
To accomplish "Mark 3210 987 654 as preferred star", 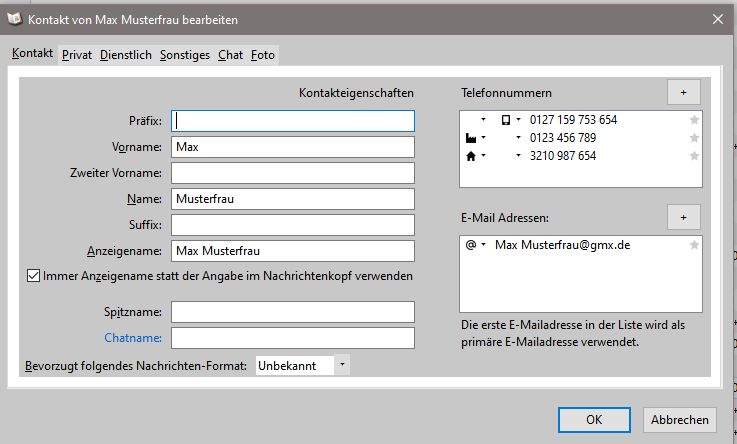I will [x=694, y=156].
